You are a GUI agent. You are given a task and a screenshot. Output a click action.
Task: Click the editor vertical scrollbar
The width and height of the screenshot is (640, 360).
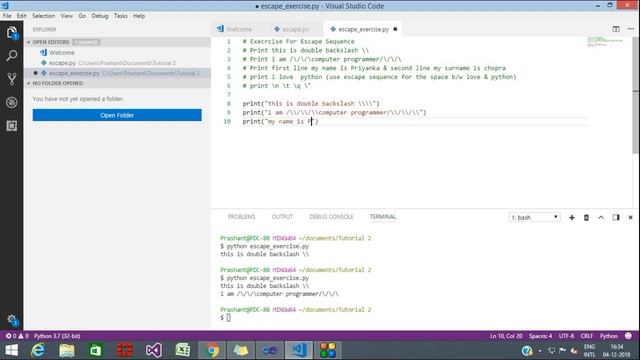635,96
